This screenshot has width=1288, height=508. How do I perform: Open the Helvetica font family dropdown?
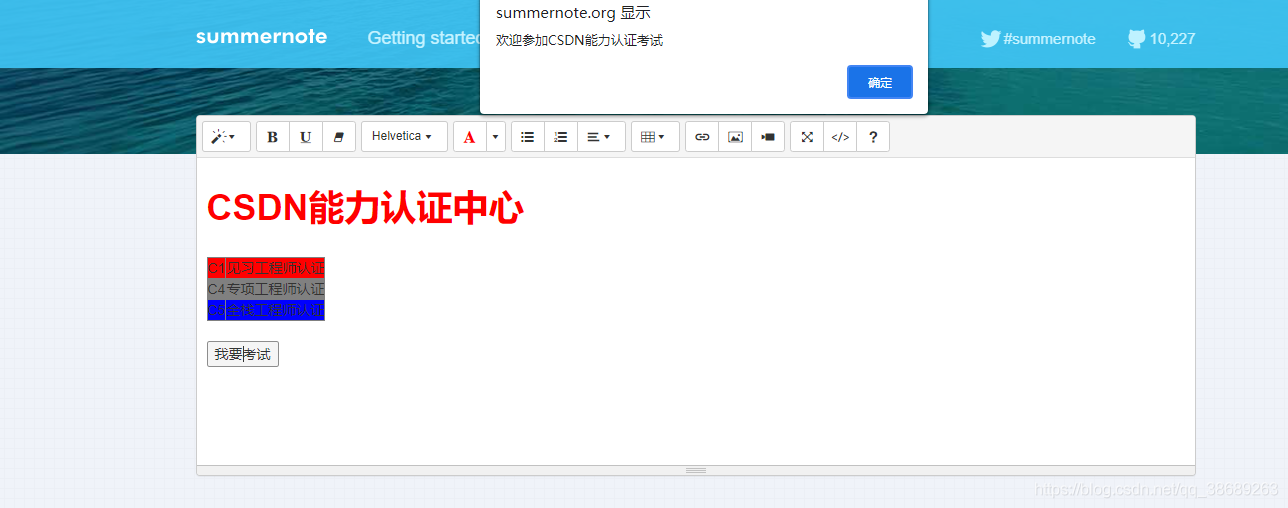point(404,137)
